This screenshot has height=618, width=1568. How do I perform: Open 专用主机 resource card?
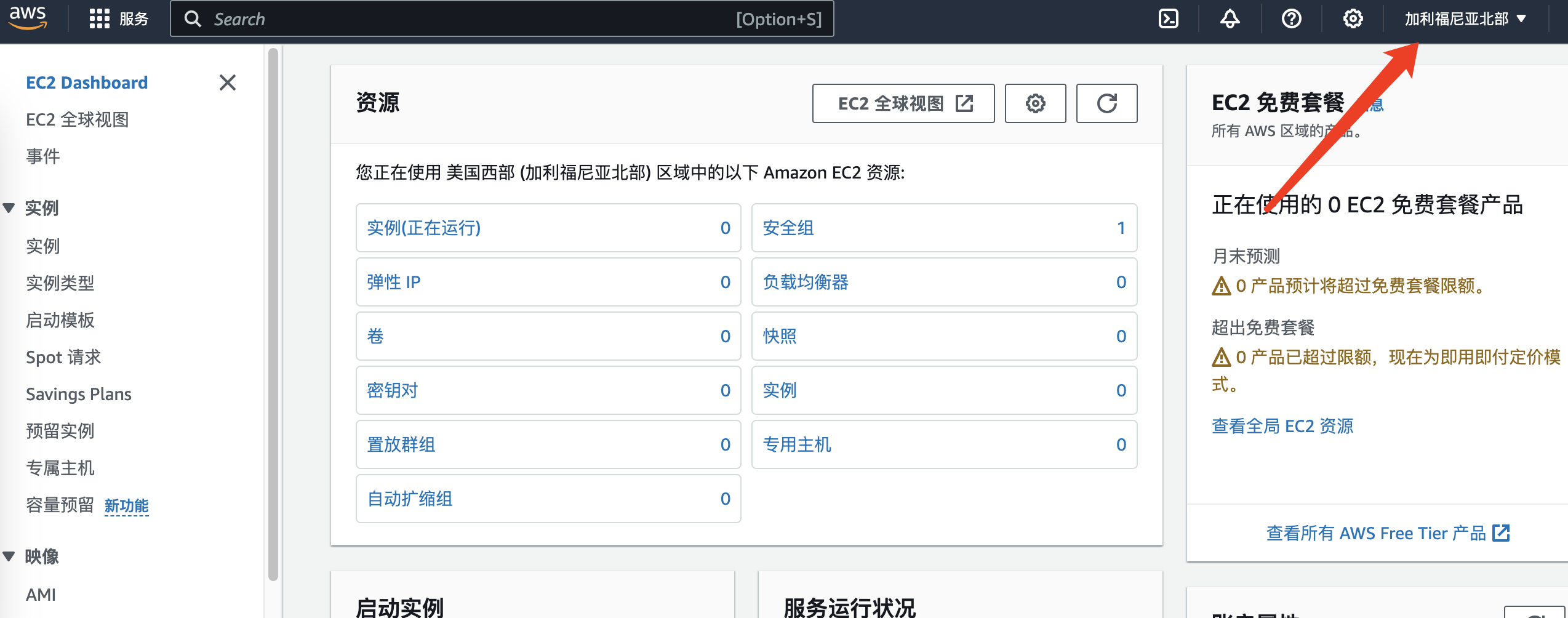pyautogui.click(x=945, y=444)
